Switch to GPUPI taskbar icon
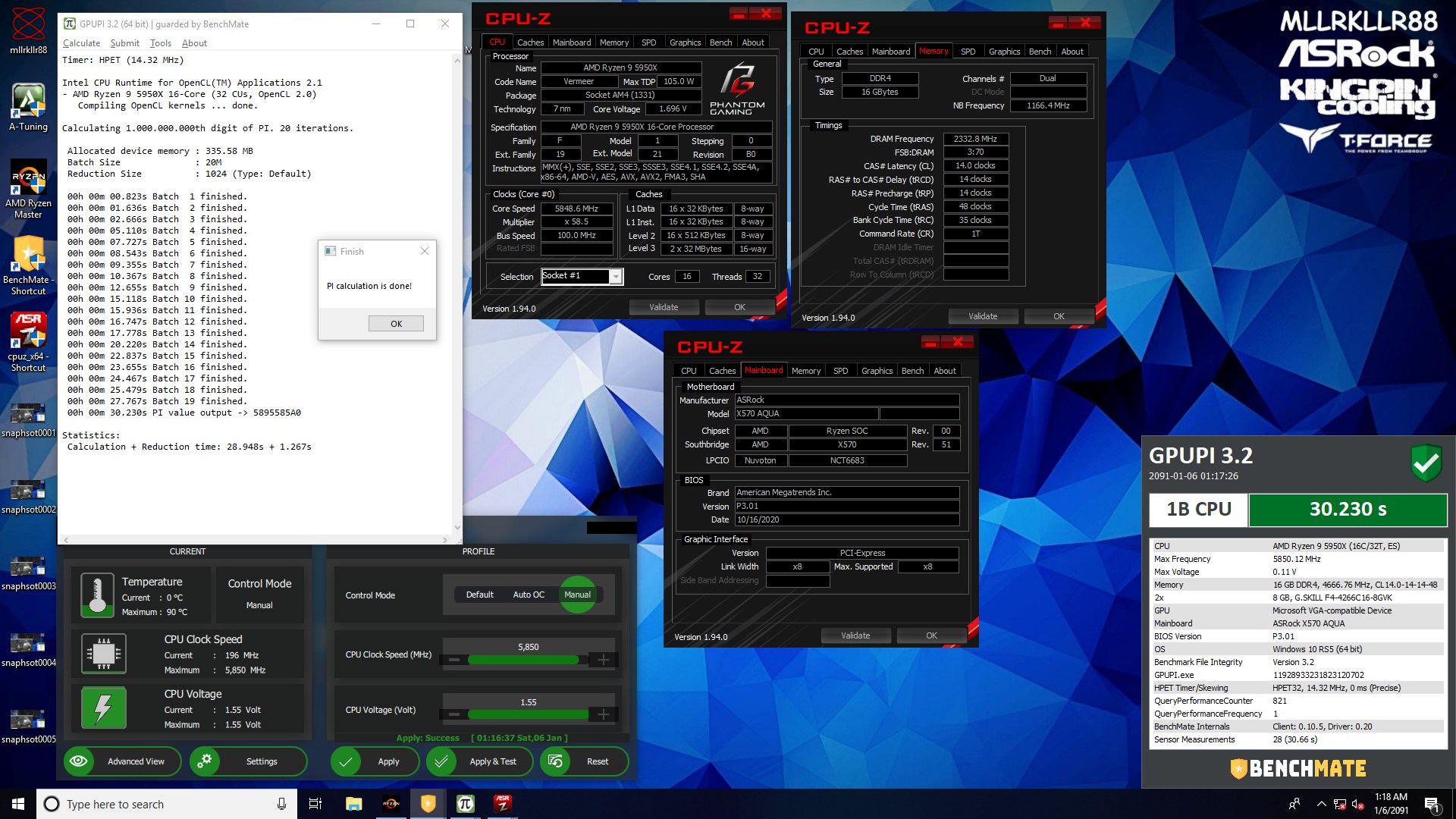Image resolution: width=1456 pixels, height=819 pixels. point(466,804)
